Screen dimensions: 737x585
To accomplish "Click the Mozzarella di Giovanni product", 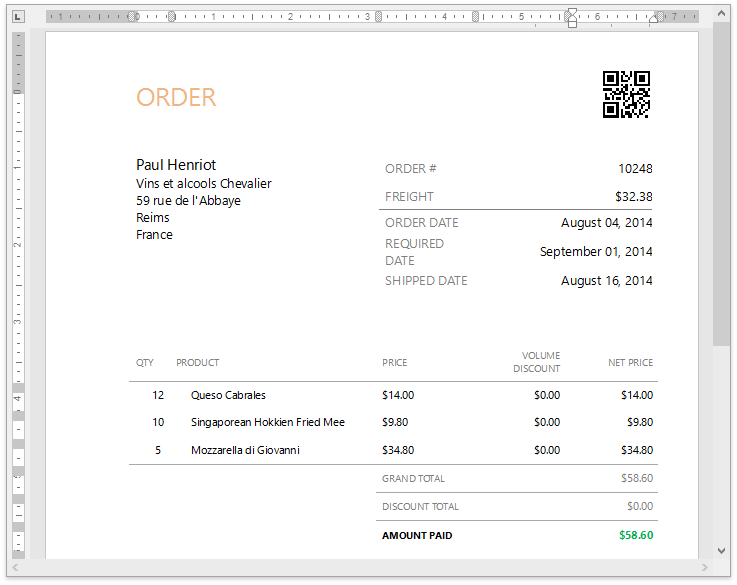I will pos(245,450).
